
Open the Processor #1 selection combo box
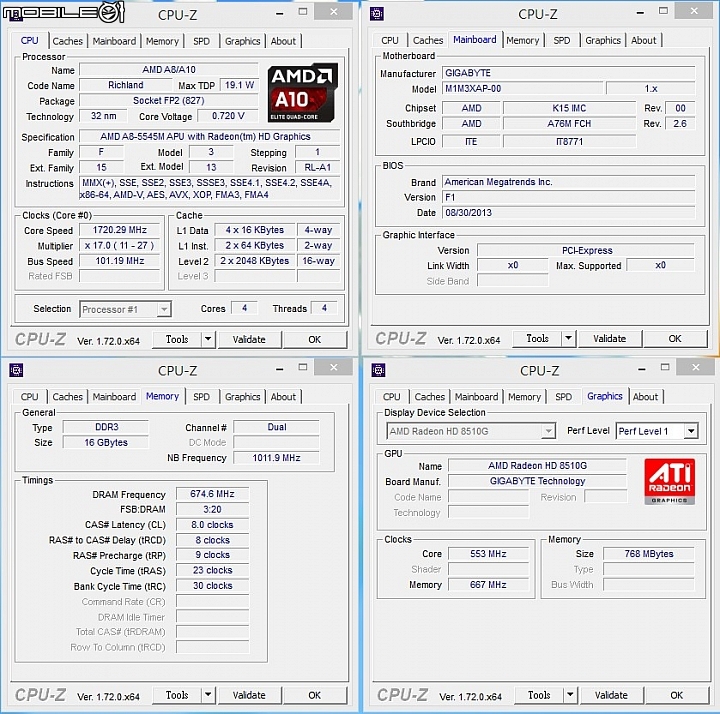pos(125,309)
